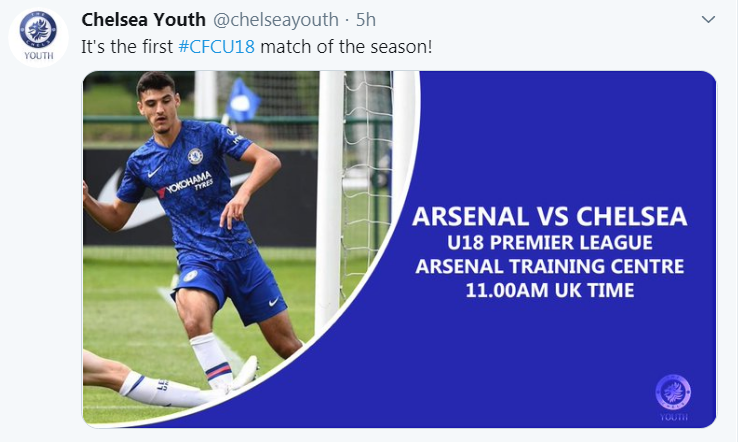
Task: Click the ARSENAL TRAINING CENTRE text line
Action: [x=550, y=266]
